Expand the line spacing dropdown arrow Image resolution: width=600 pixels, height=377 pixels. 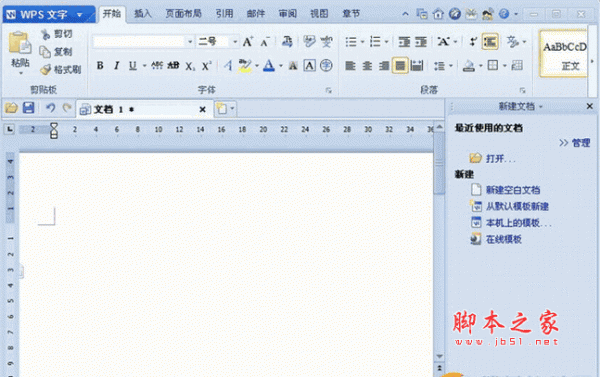pos(451,66)
